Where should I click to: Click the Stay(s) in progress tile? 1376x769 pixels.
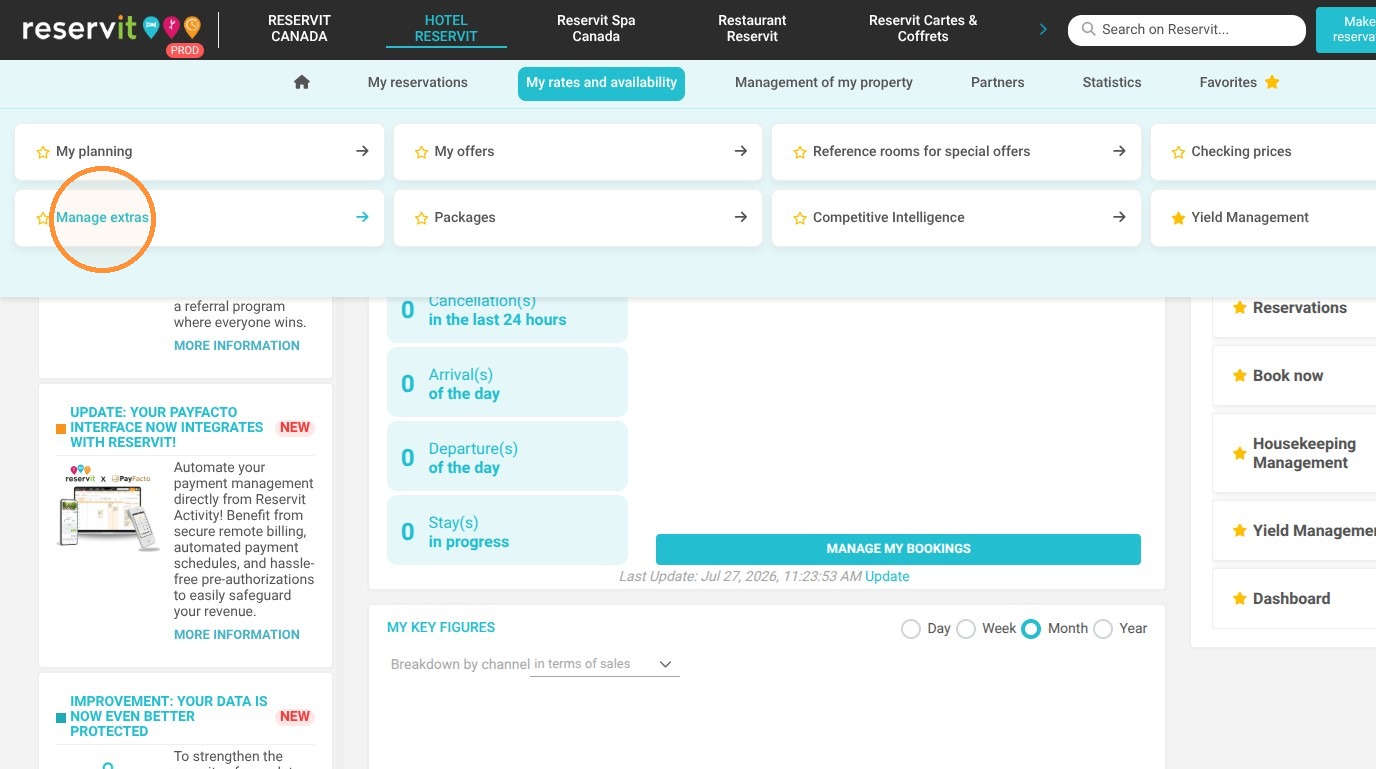[507, 531]
